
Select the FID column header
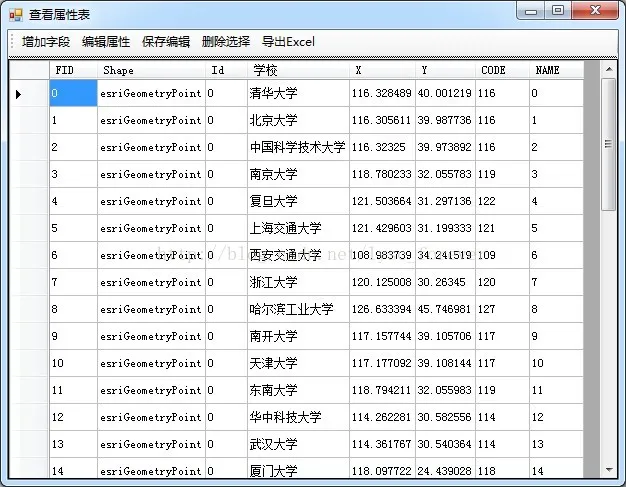(x=73, y=70)
